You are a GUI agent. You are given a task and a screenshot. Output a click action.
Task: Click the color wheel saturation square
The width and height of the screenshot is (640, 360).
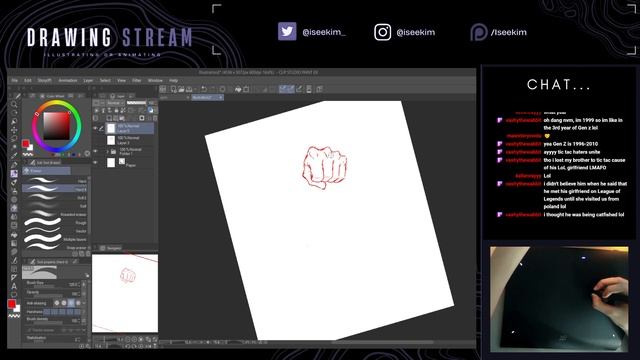(x=57, y=126)
